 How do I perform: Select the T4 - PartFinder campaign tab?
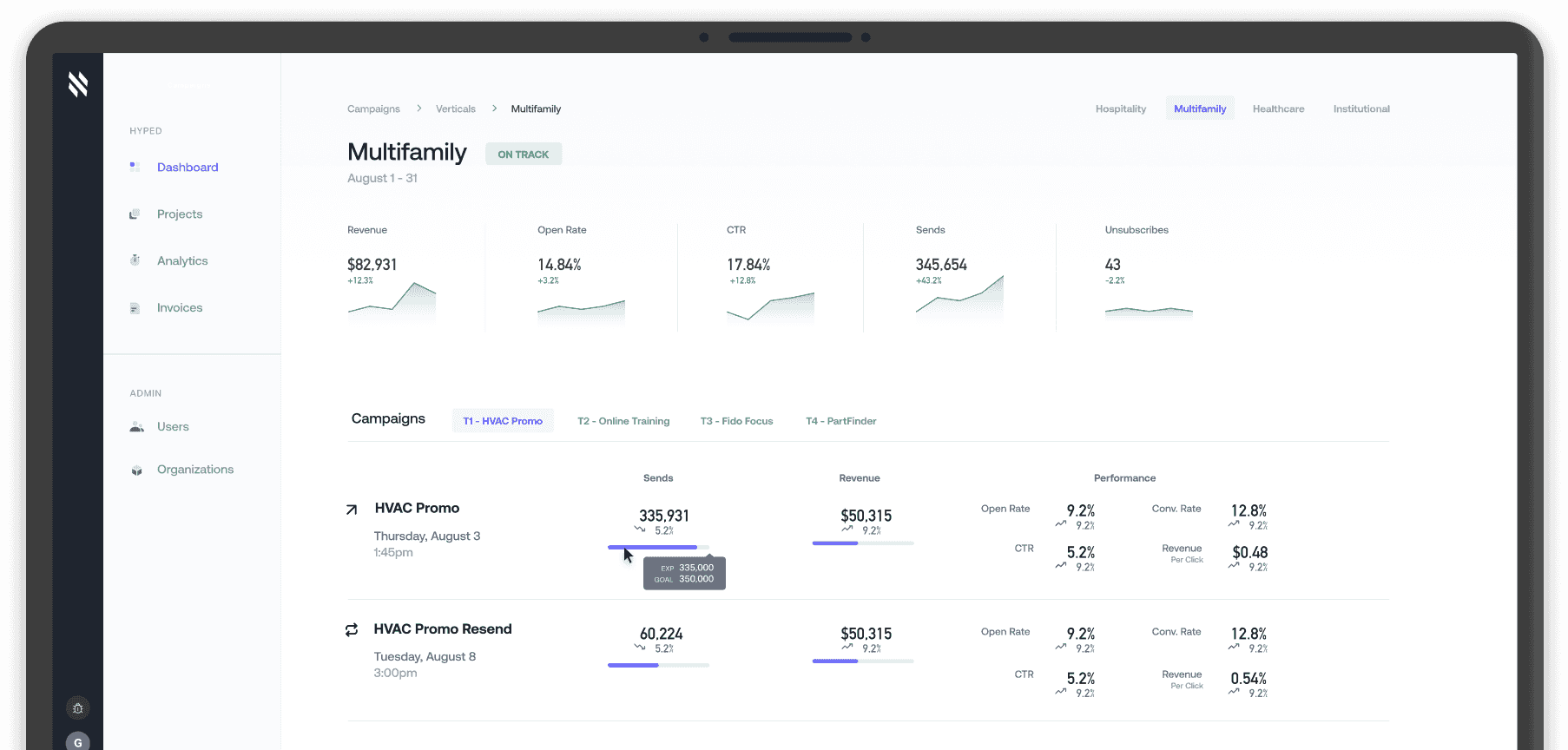tap(840, 421)
